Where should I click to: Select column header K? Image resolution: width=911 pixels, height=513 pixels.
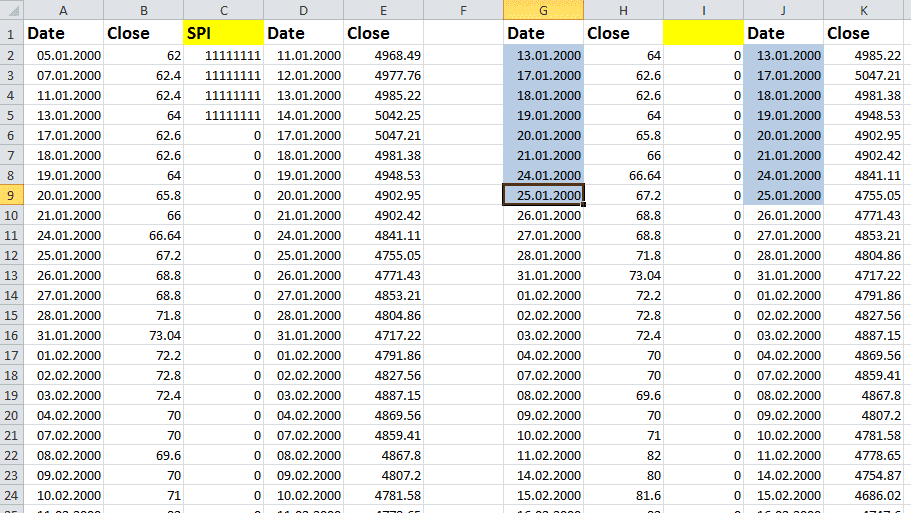(x=866, y=9)
